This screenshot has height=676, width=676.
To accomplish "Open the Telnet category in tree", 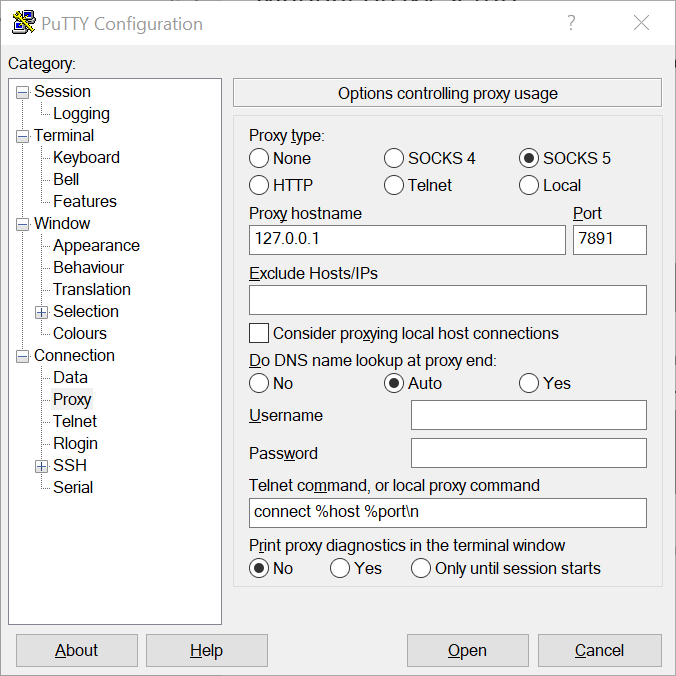I will pos(75,421).
